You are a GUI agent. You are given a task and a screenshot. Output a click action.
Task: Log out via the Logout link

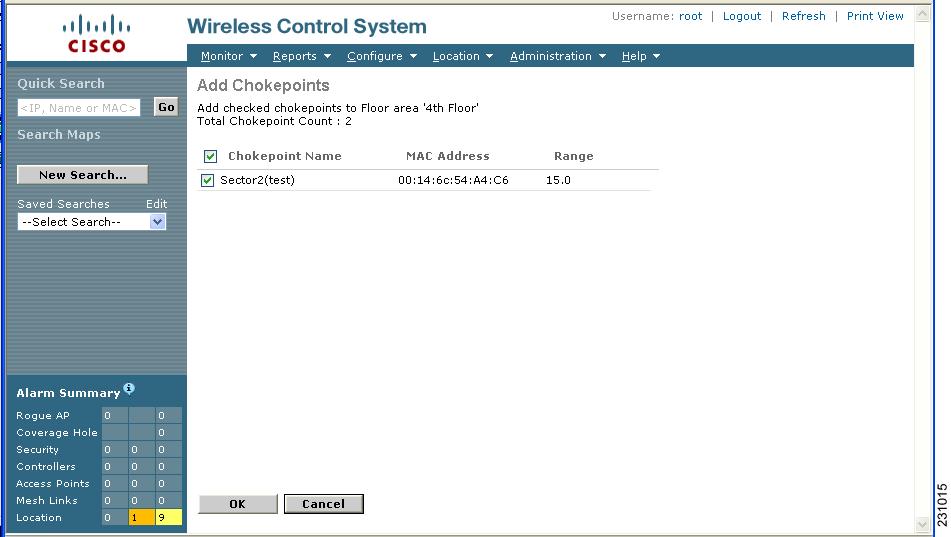(x=742, y=16)
